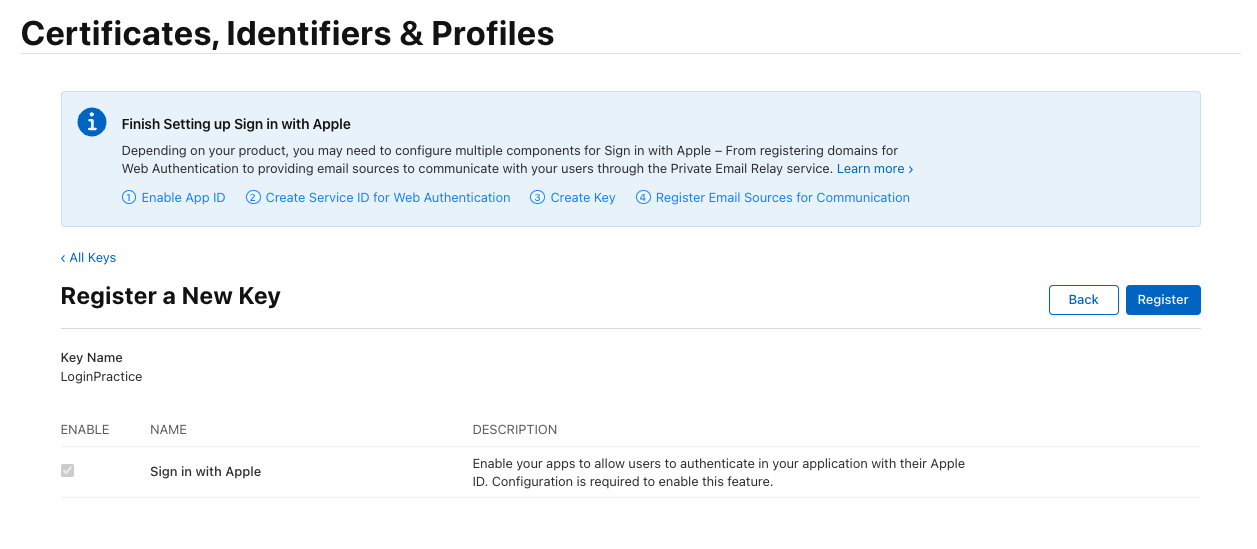Screen dimensions: 1257x549
Task: Click Finish Setting up Sign in with Apple title
Action: (236, 125)
